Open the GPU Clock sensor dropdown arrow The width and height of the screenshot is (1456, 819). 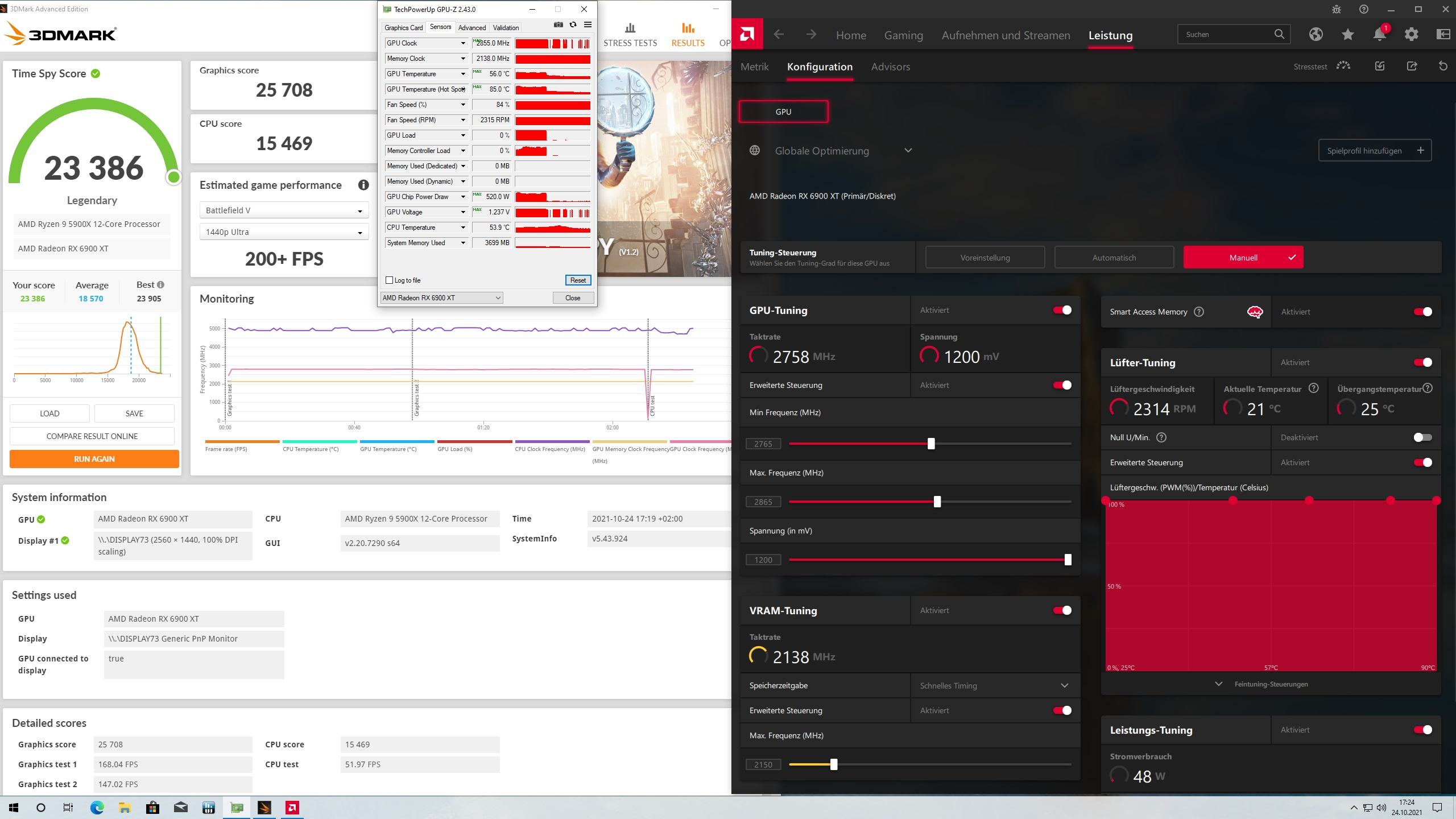click(463, 43)
